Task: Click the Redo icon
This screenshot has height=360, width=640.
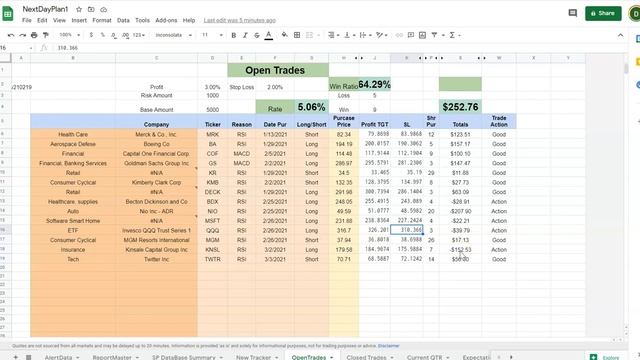Action: point(22,36)
